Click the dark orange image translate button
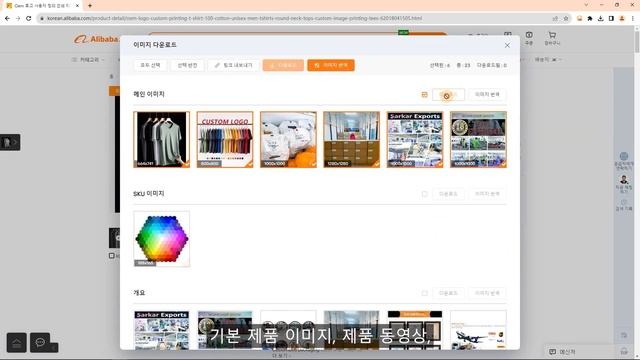Viewport: 640px width, 360px height. (x=331, y=65)
